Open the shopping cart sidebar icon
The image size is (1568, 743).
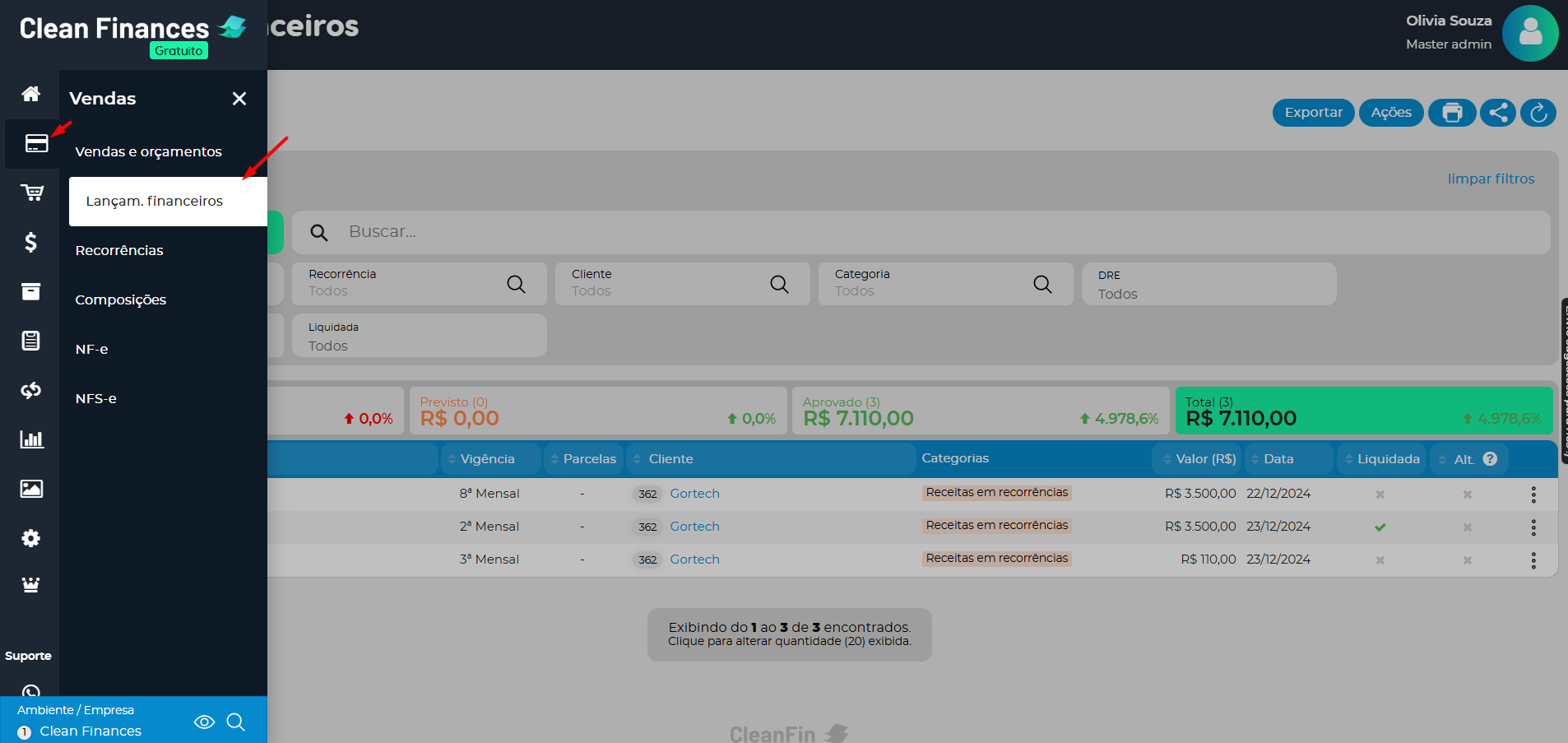[31, 193]
